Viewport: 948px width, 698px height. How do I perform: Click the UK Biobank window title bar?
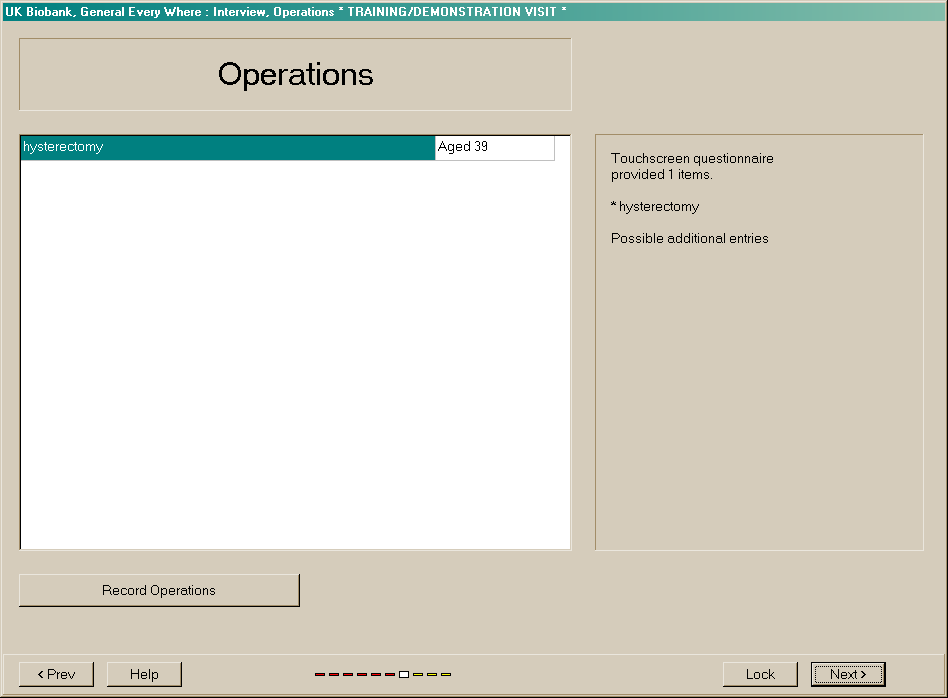[x=474, y=12]
